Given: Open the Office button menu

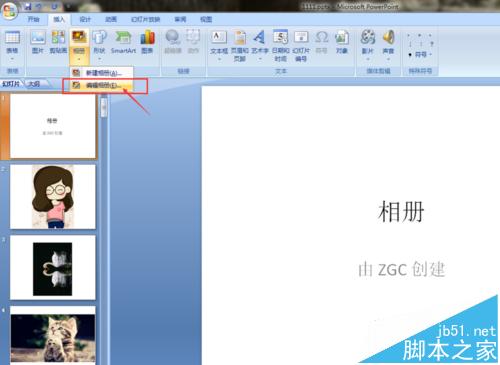Looking at the screenshot, I should click(9, 11).
